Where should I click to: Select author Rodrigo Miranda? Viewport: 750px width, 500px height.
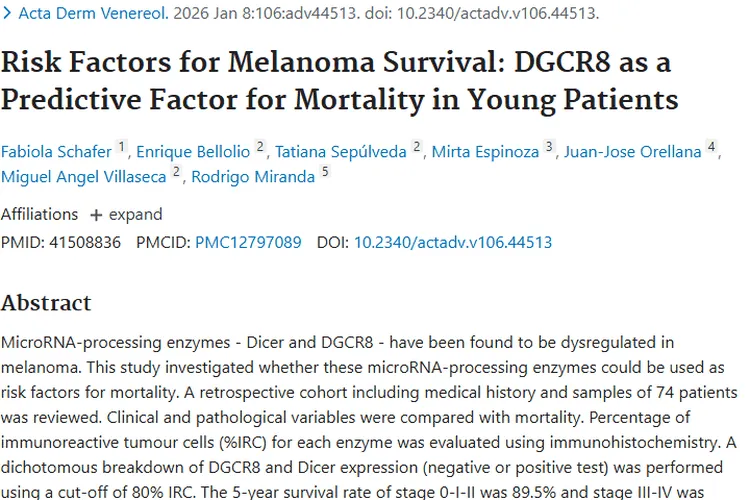[252, 175]
